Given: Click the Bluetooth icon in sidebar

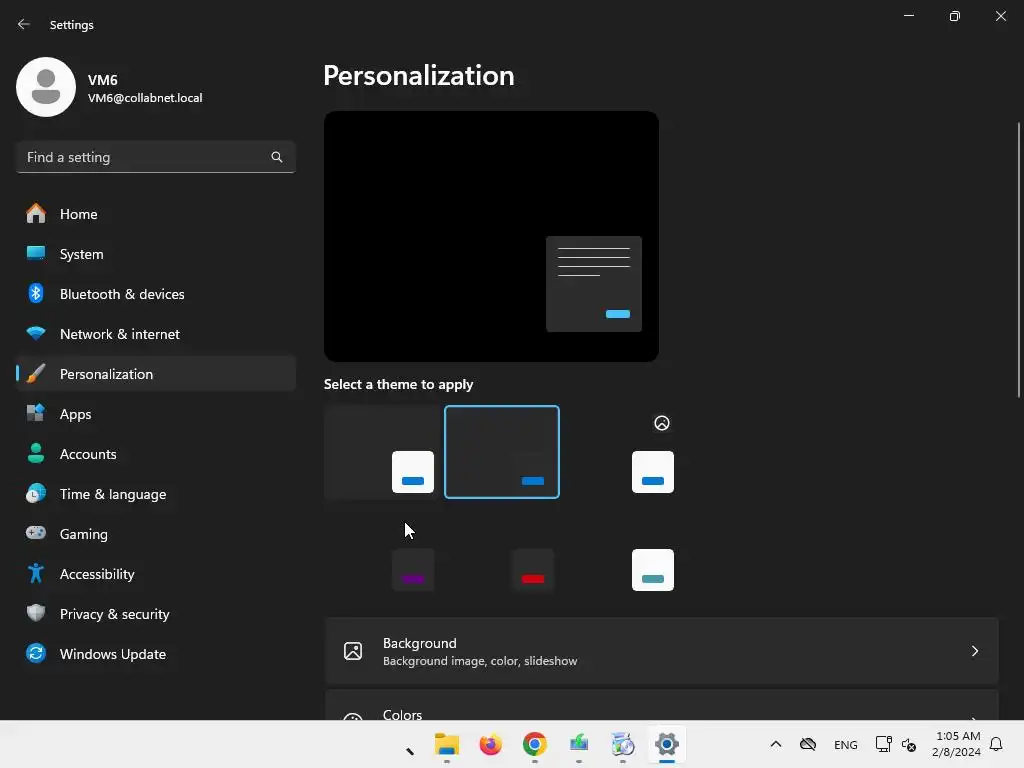Looking at the screenshot, I should click(x=36, y=293).
